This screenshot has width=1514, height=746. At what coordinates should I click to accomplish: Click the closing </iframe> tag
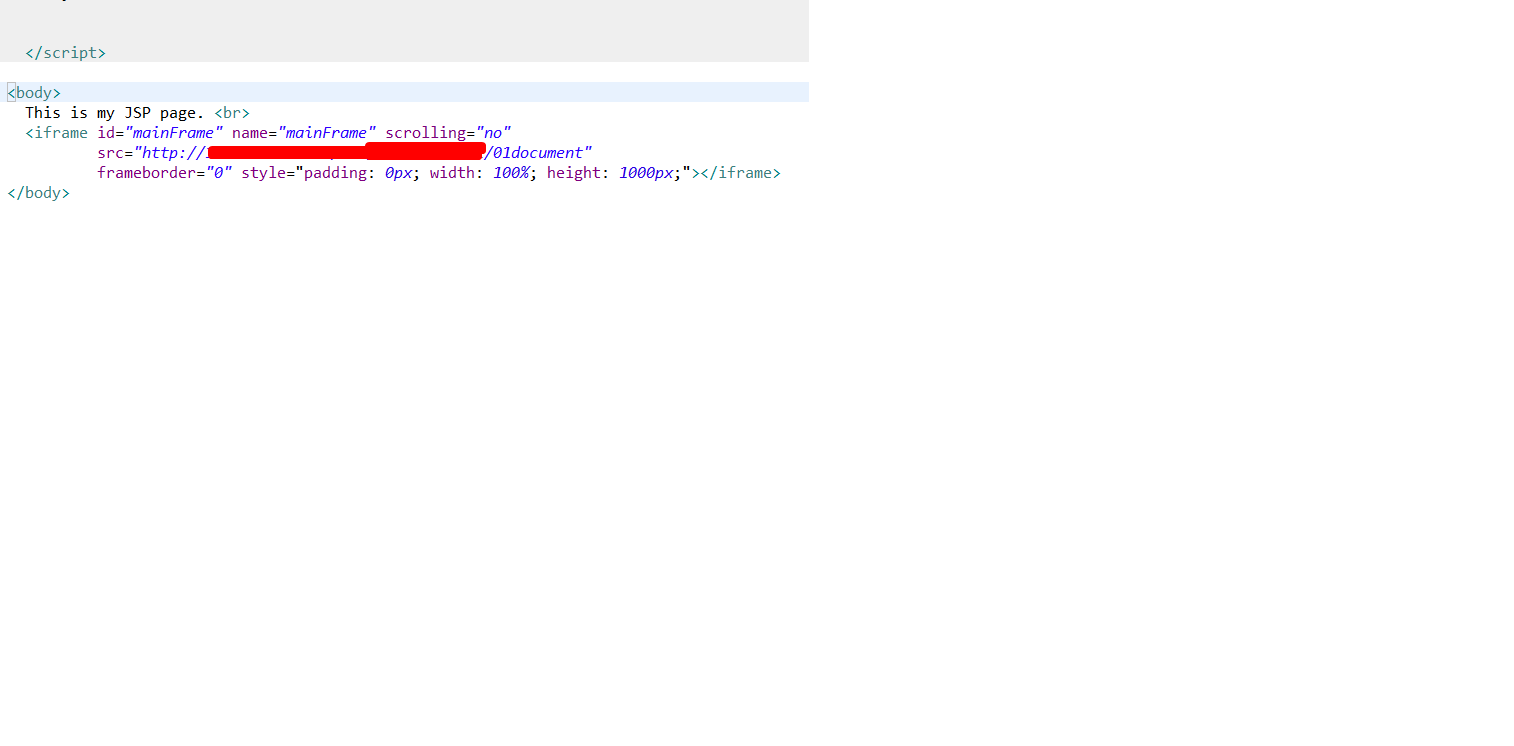740,173
